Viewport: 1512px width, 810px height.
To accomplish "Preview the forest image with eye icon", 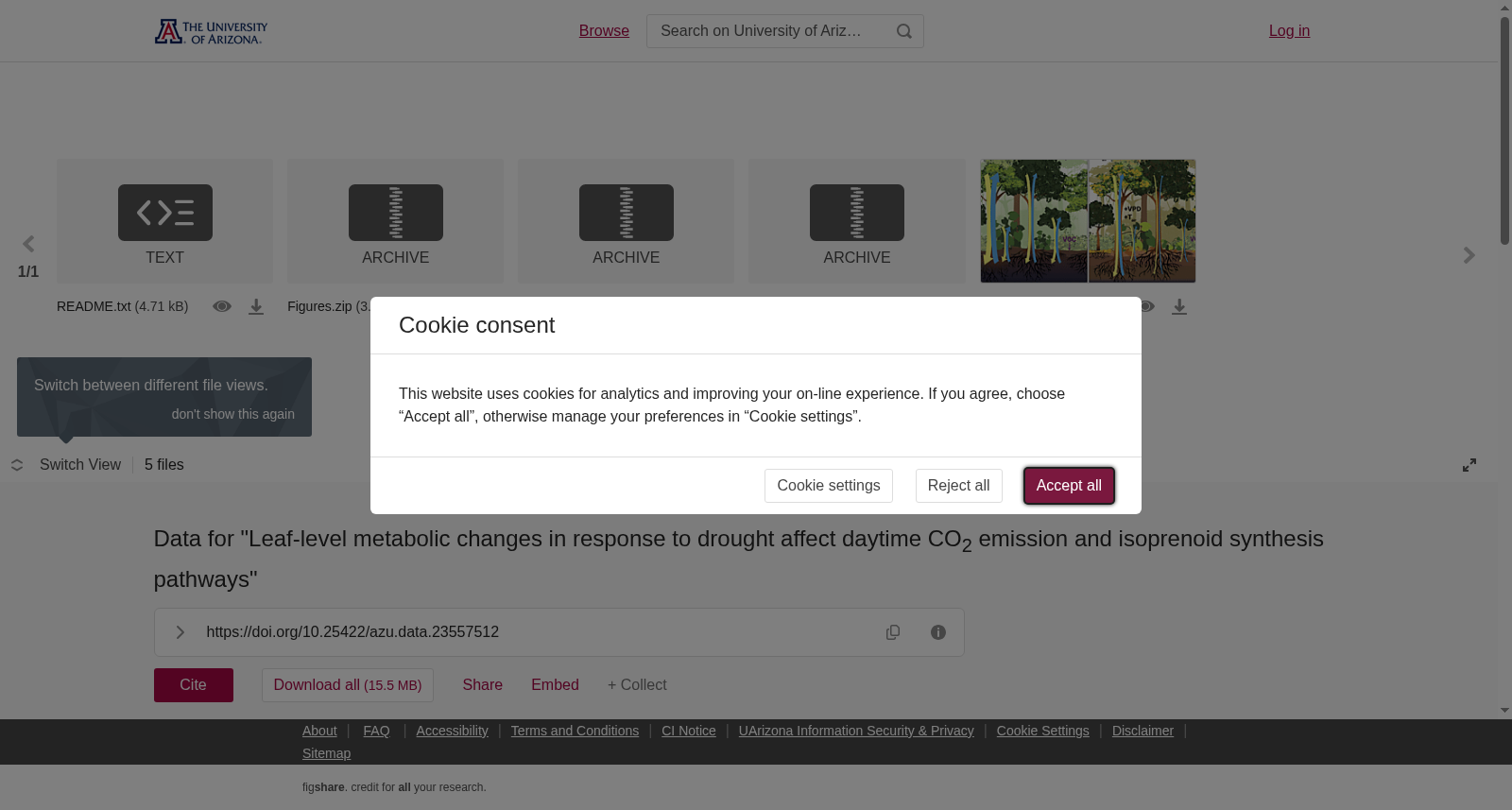I will (1147, 306).
